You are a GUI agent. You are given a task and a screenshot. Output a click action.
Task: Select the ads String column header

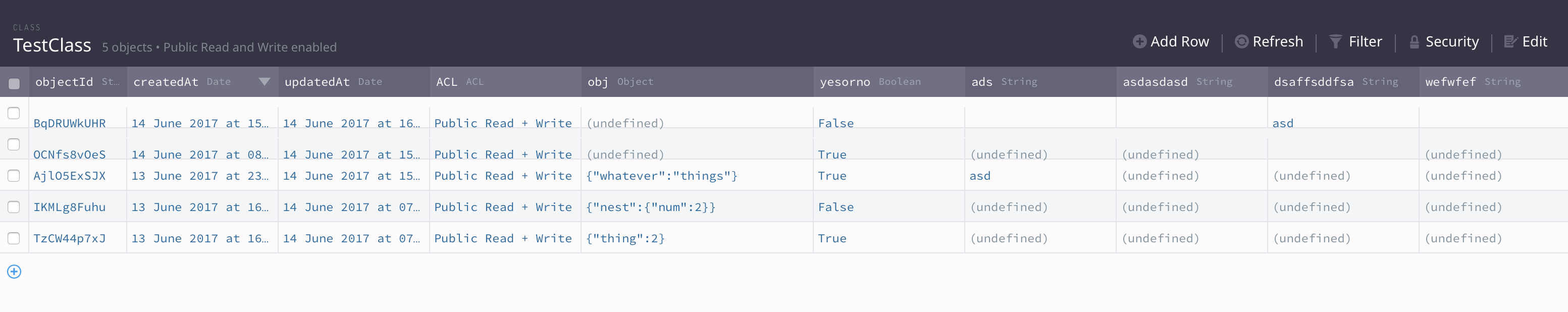click(x=1040, y=82)
